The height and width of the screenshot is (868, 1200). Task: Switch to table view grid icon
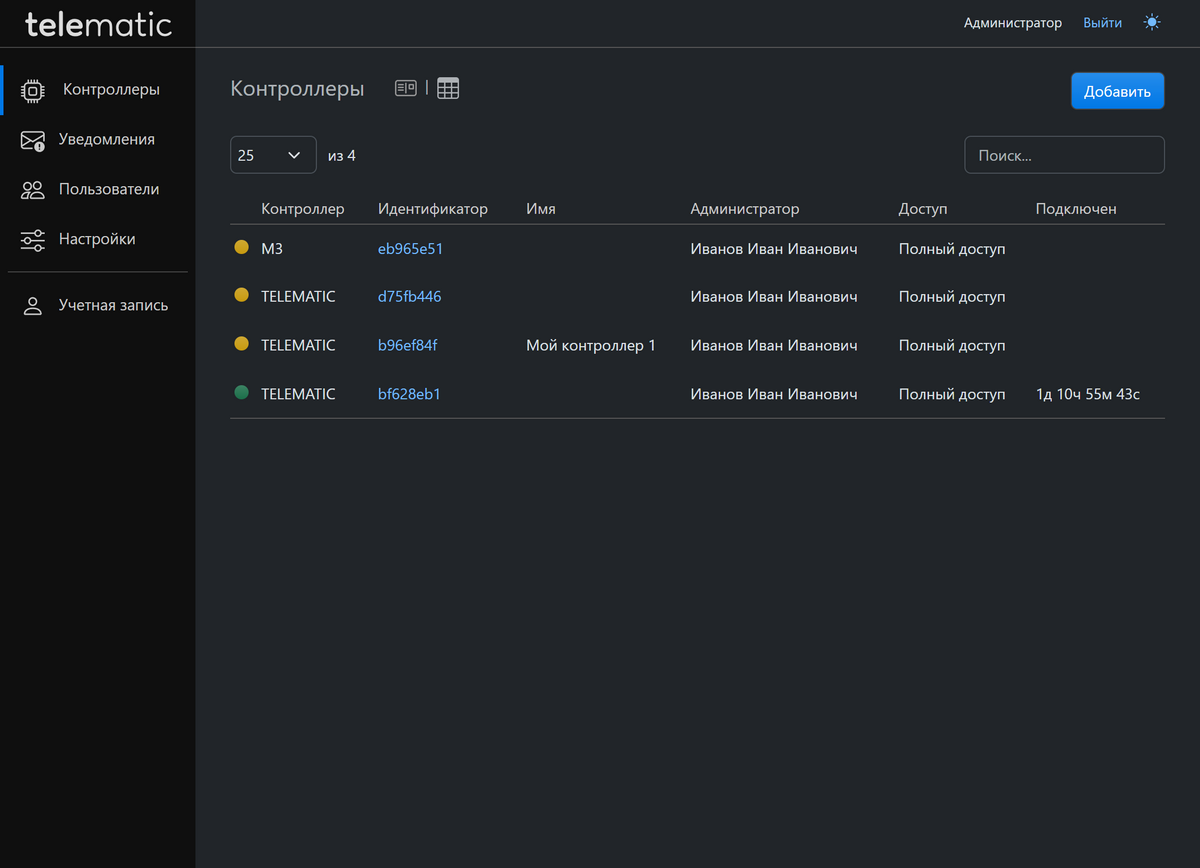[x=448, y=88]
